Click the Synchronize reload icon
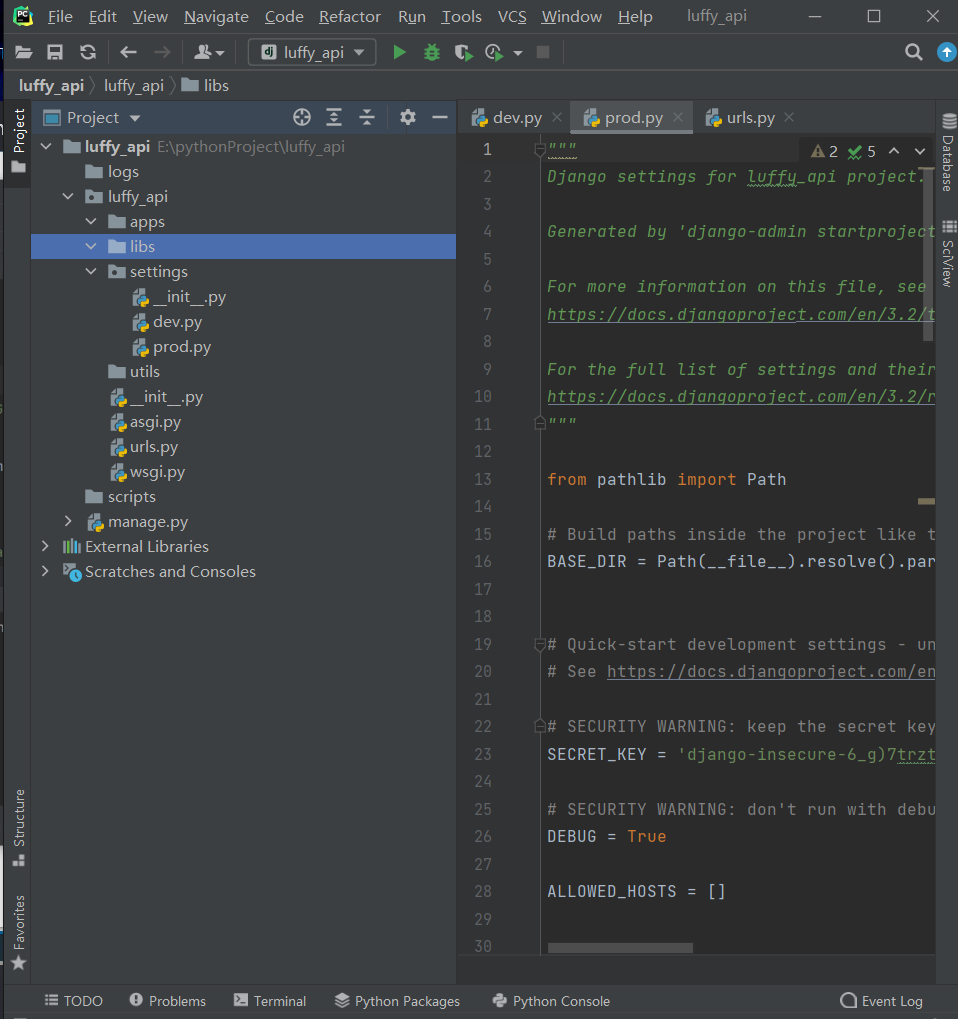 [88, 52]
